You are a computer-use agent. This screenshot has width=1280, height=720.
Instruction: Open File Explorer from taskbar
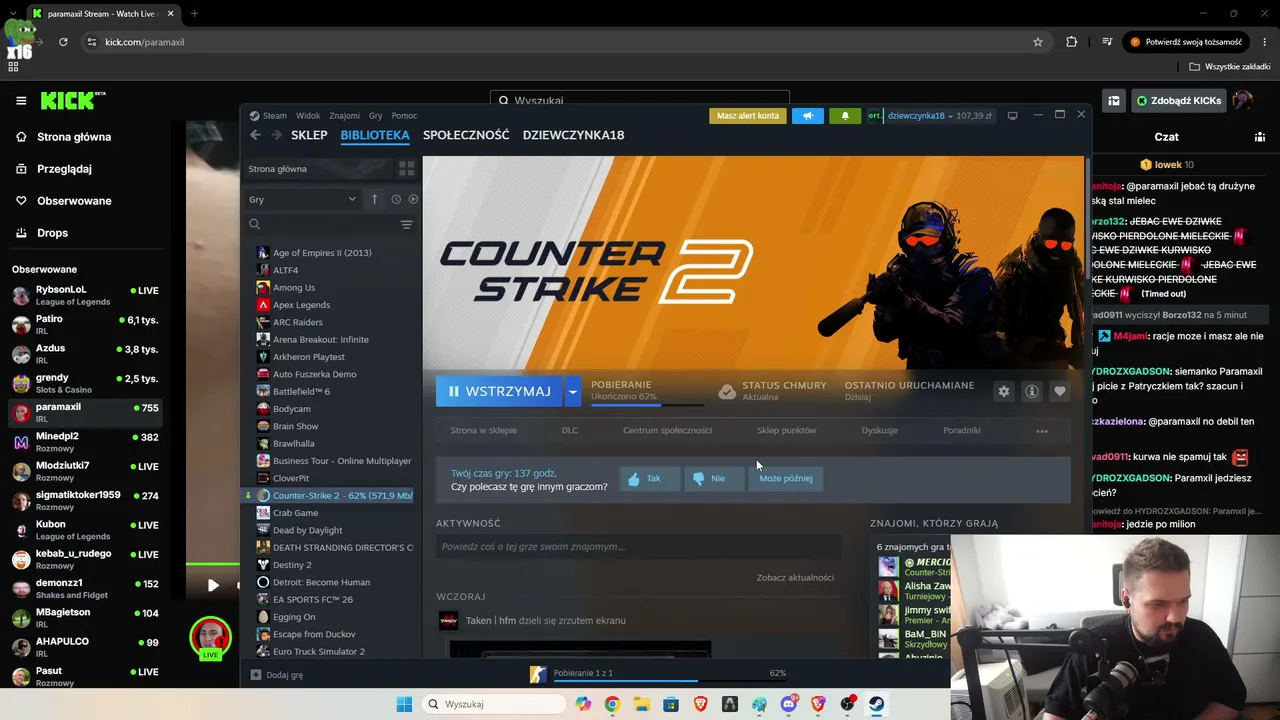coord(642,704)
